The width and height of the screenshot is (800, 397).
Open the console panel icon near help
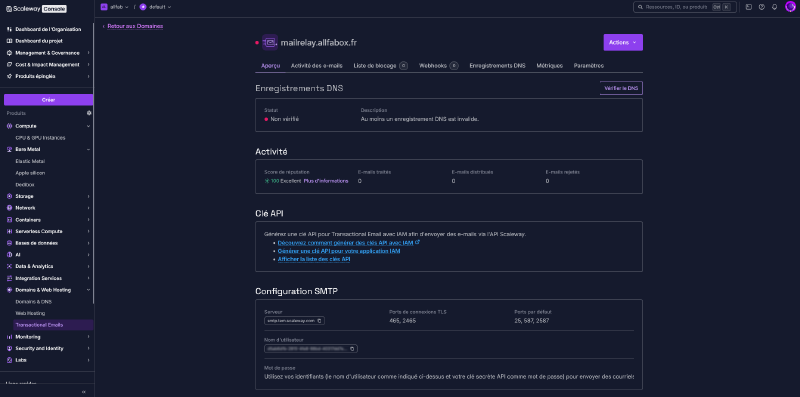749,7
